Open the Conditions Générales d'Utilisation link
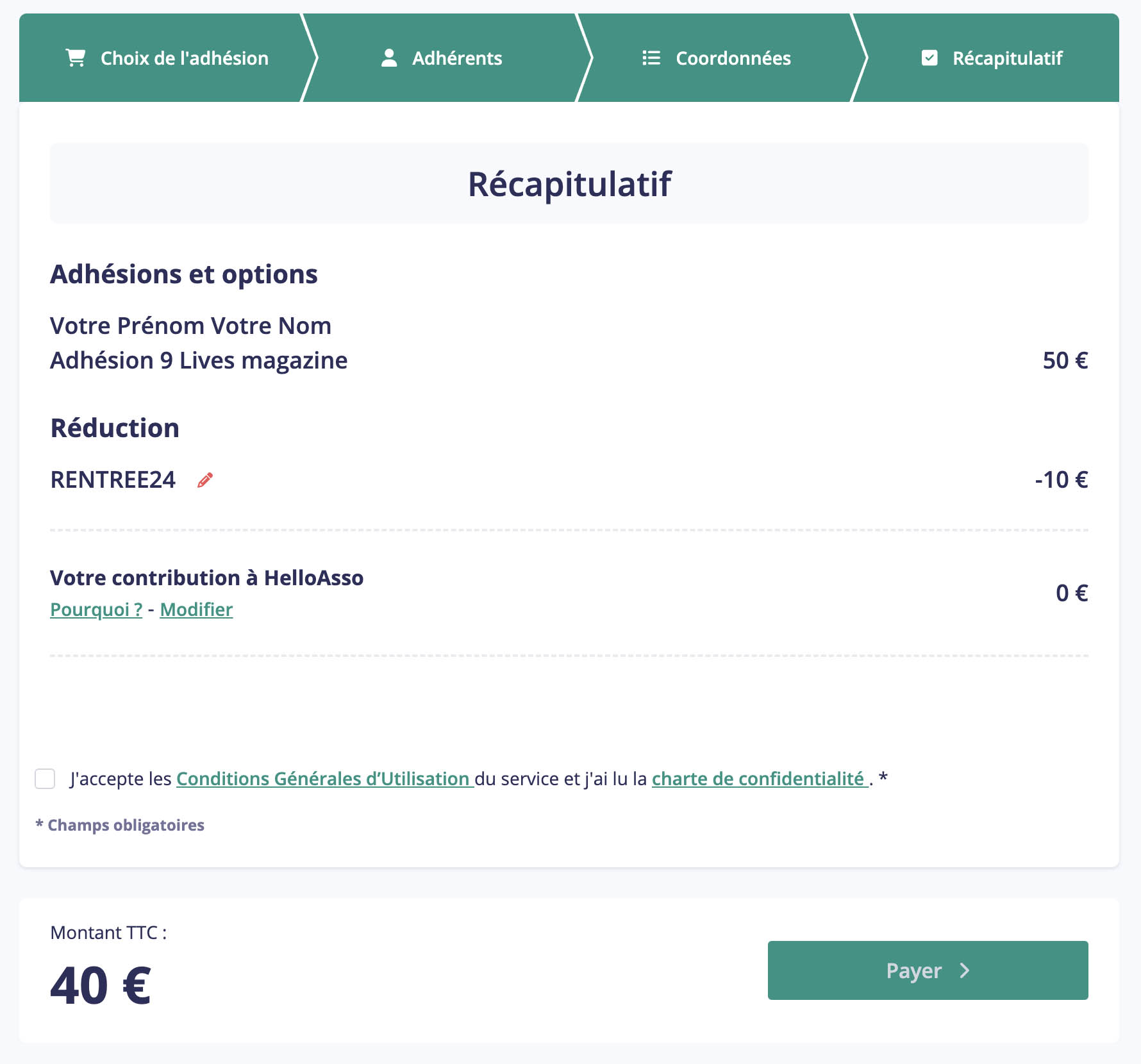 tap(324, 779)
